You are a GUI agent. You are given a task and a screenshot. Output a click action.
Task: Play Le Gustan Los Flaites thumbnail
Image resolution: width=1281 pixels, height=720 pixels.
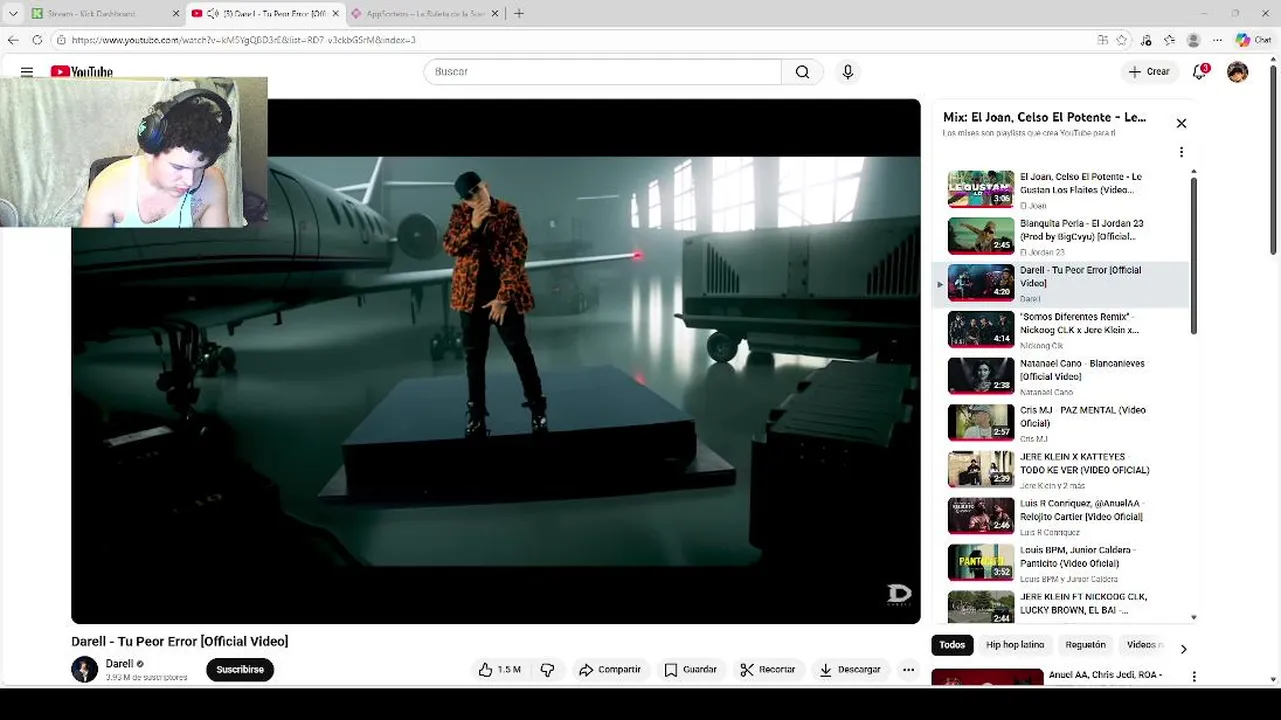[981, 189]
